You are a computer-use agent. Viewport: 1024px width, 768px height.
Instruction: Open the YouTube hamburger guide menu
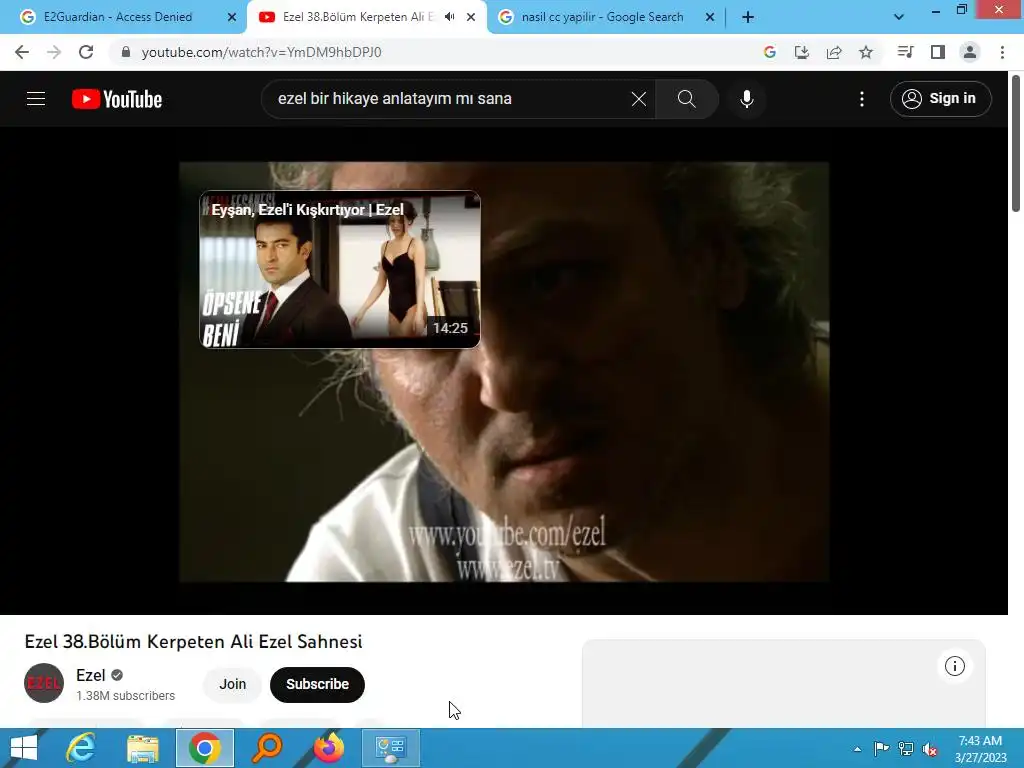36,99
